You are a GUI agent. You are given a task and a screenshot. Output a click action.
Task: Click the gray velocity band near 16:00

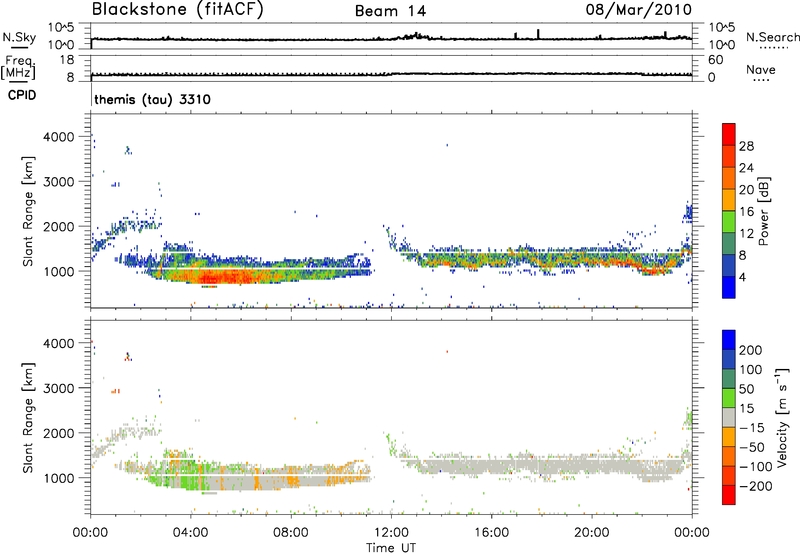pyautogui.click(x=491, y=465)
